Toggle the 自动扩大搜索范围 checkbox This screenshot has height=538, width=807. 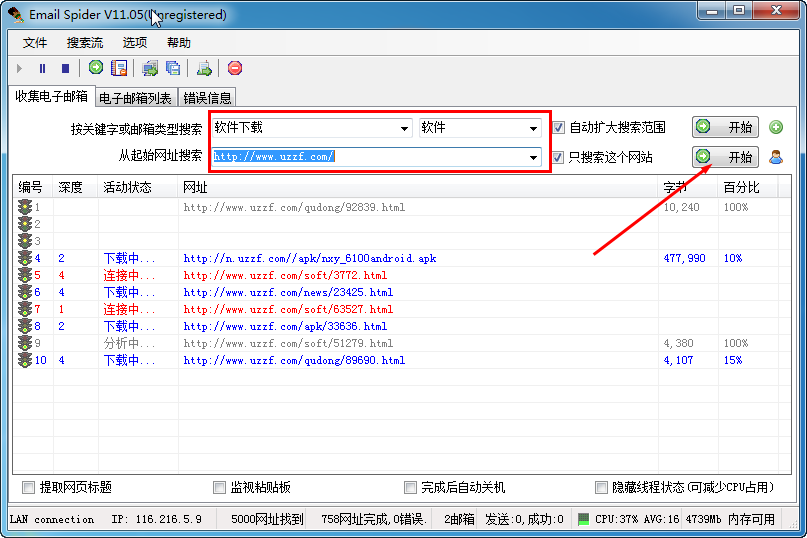point(558,127)
